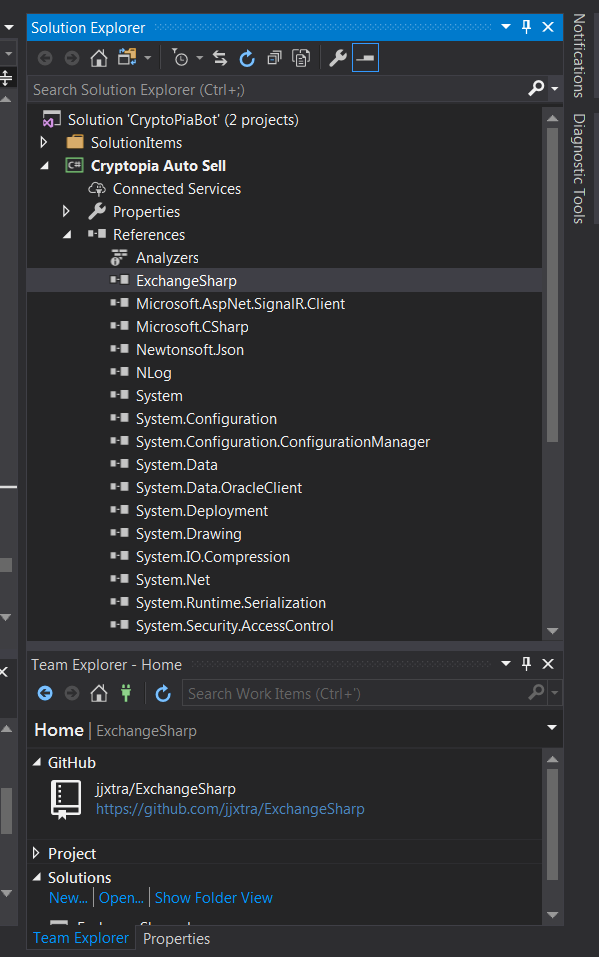Screen dimensions: 599x957
Task: Toggle the pin on the Solution Explorer panel
Action: point(526,27)
